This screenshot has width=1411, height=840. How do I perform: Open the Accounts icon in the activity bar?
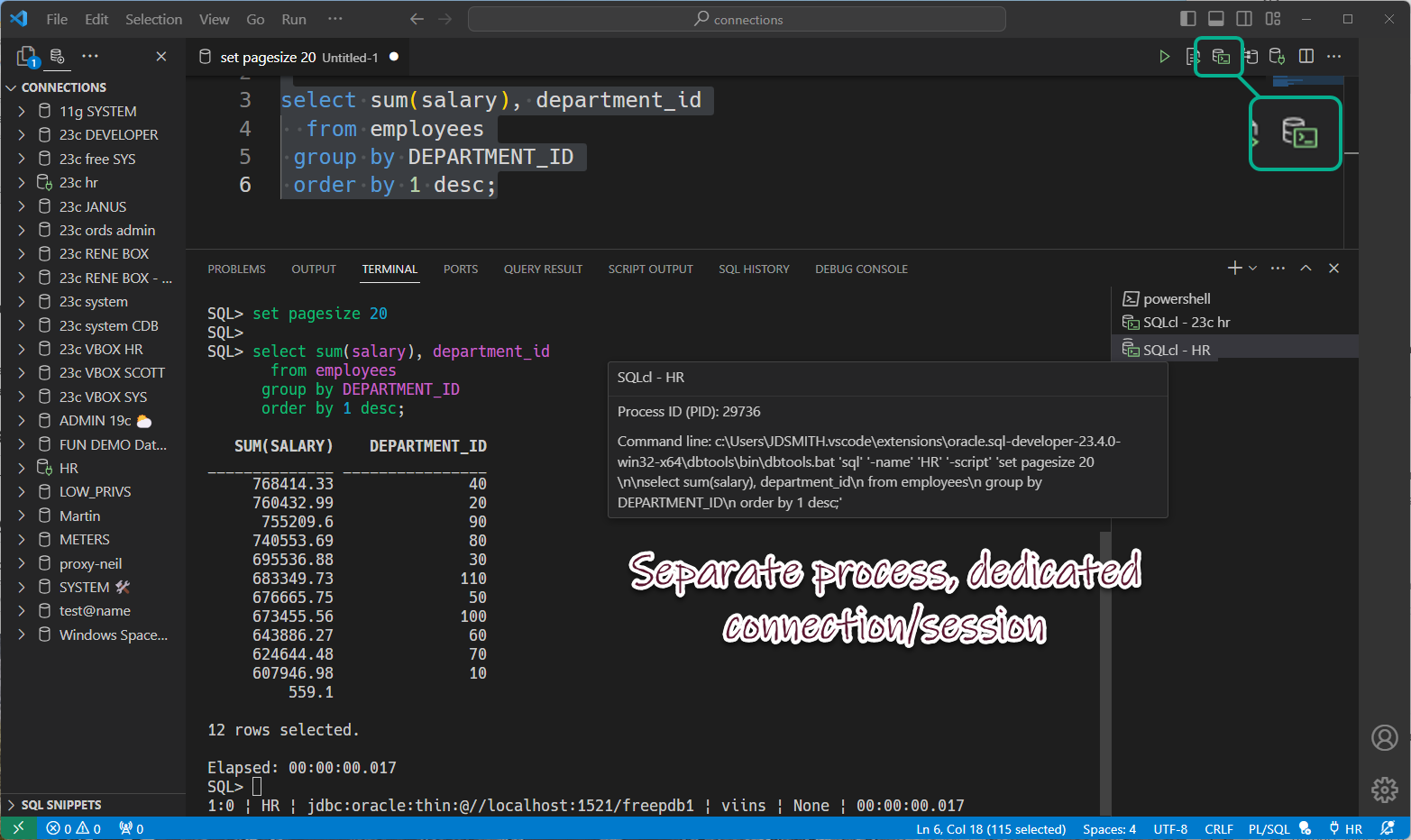coord(1385,737)
